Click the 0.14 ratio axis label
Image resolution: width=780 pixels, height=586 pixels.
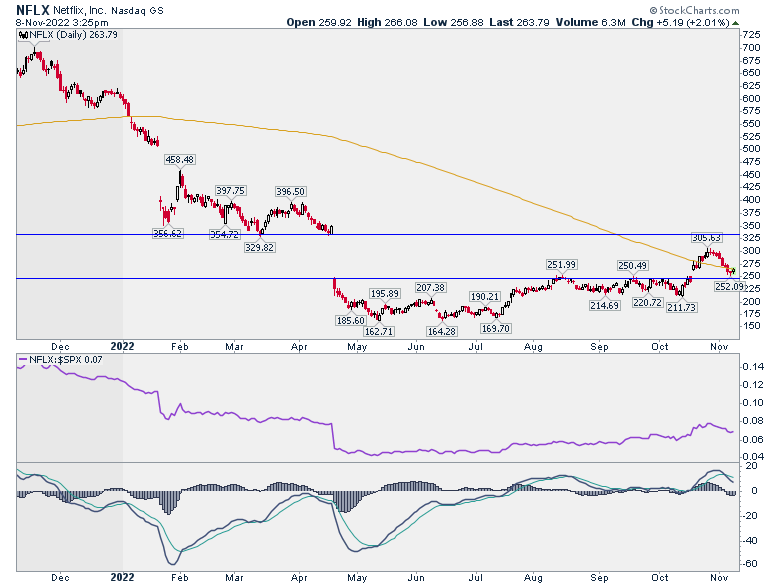pyautogui.click(x=753, y=367)
